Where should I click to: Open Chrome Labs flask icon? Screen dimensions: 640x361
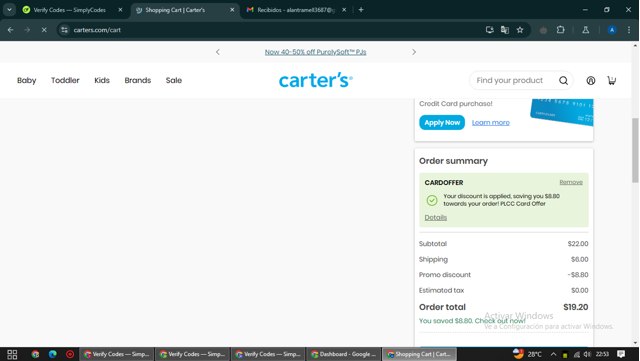[x=585, y=30]
